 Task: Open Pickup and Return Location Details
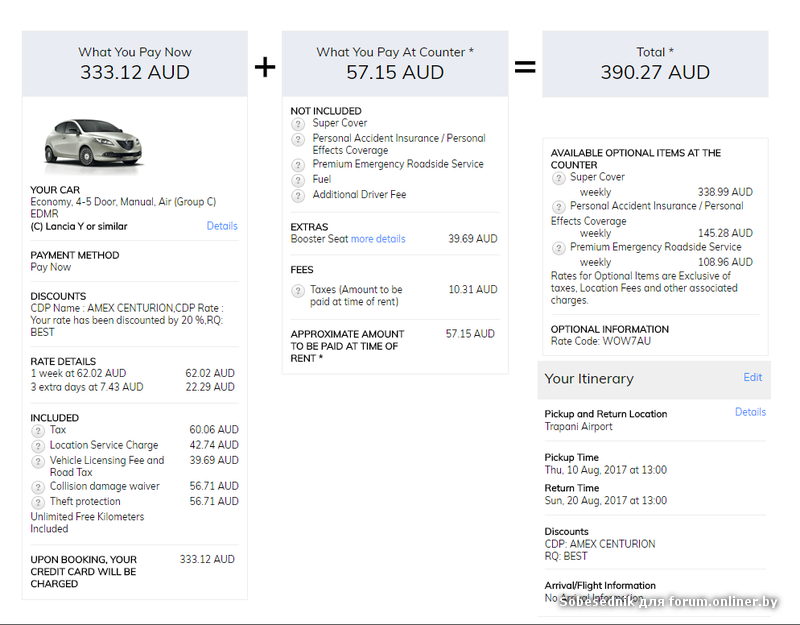750,412
